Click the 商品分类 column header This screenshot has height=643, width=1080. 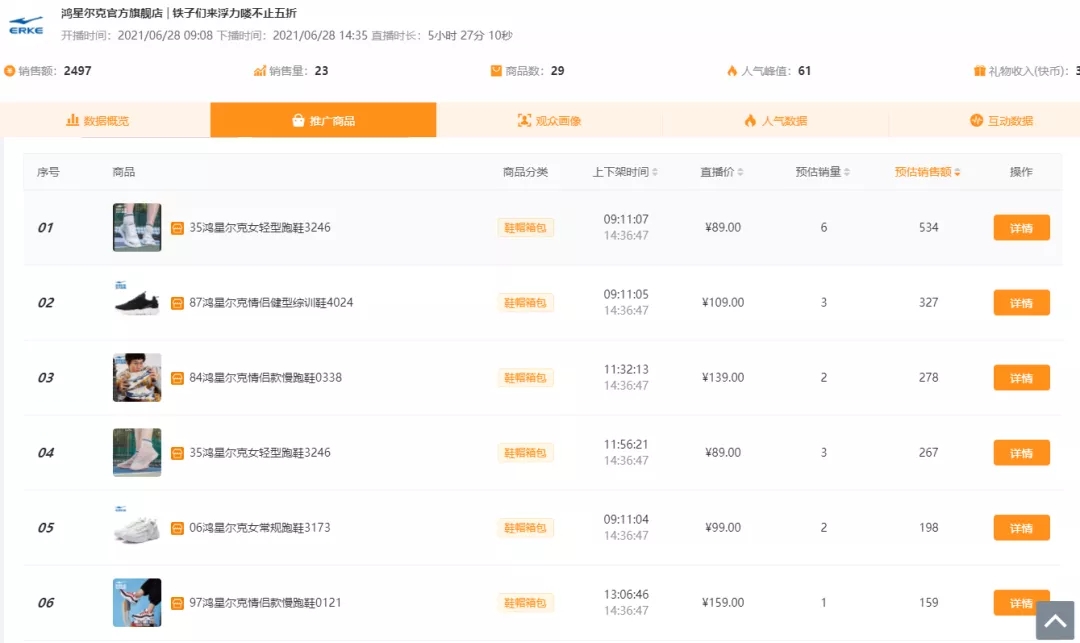(x=525, y=172)
